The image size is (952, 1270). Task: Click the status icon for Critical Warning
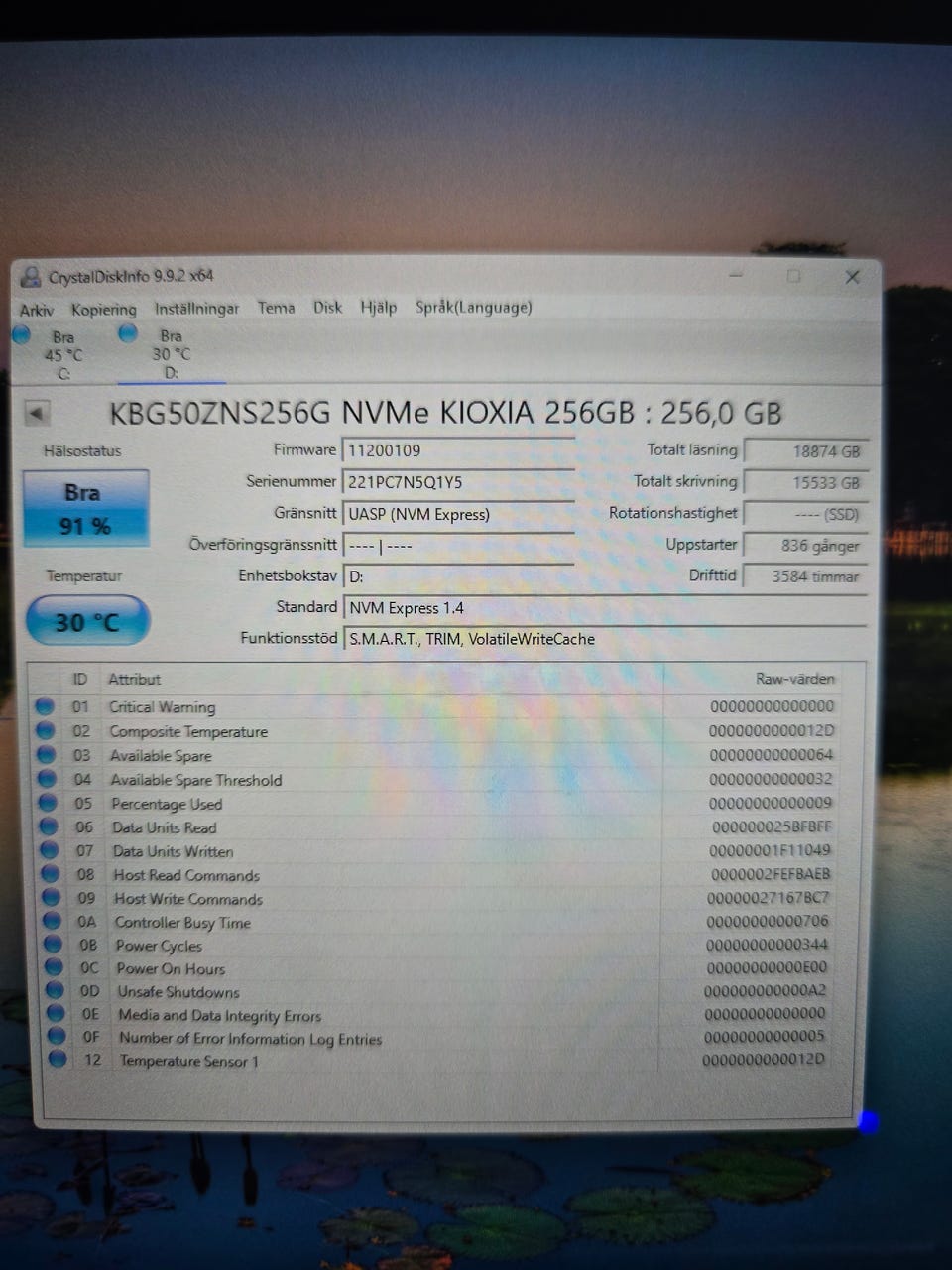pos(45,706)
